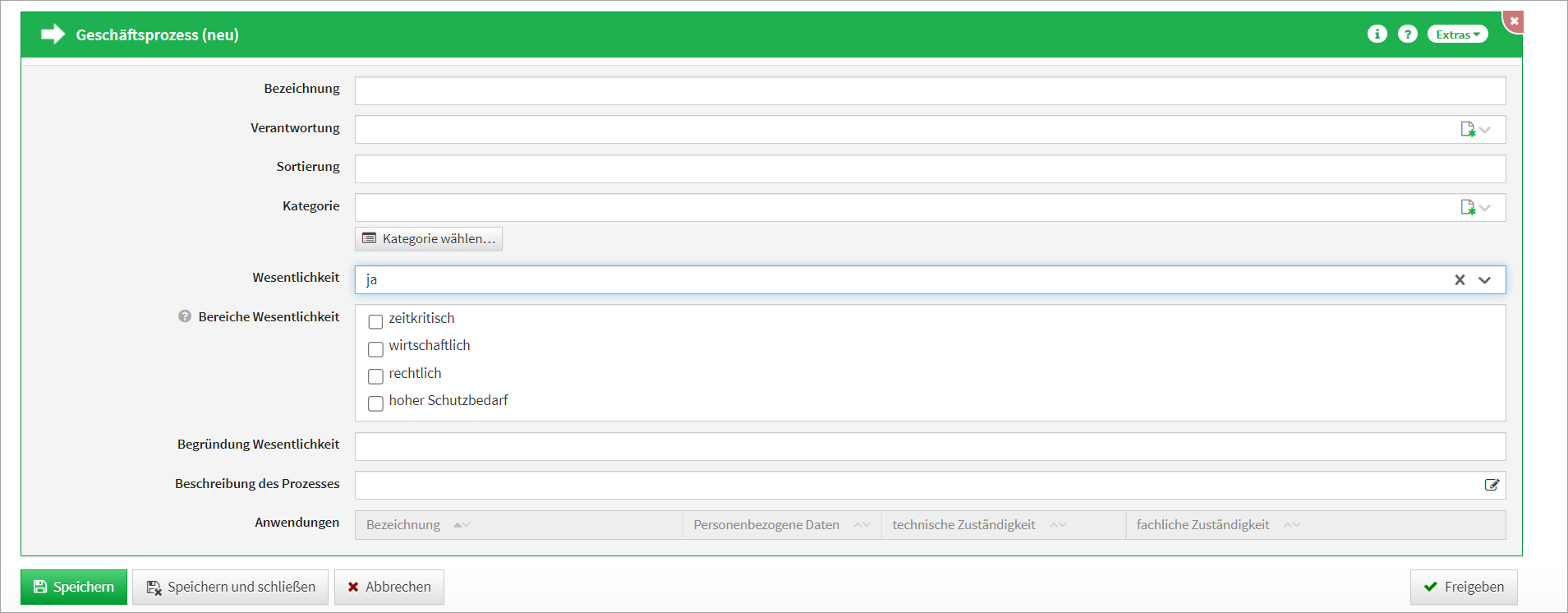Sort by the fachliche Zuständigkeit column arrows
Image resolution: width=1568 pixels, height=613 pixels.
(x=1292, y=525)
